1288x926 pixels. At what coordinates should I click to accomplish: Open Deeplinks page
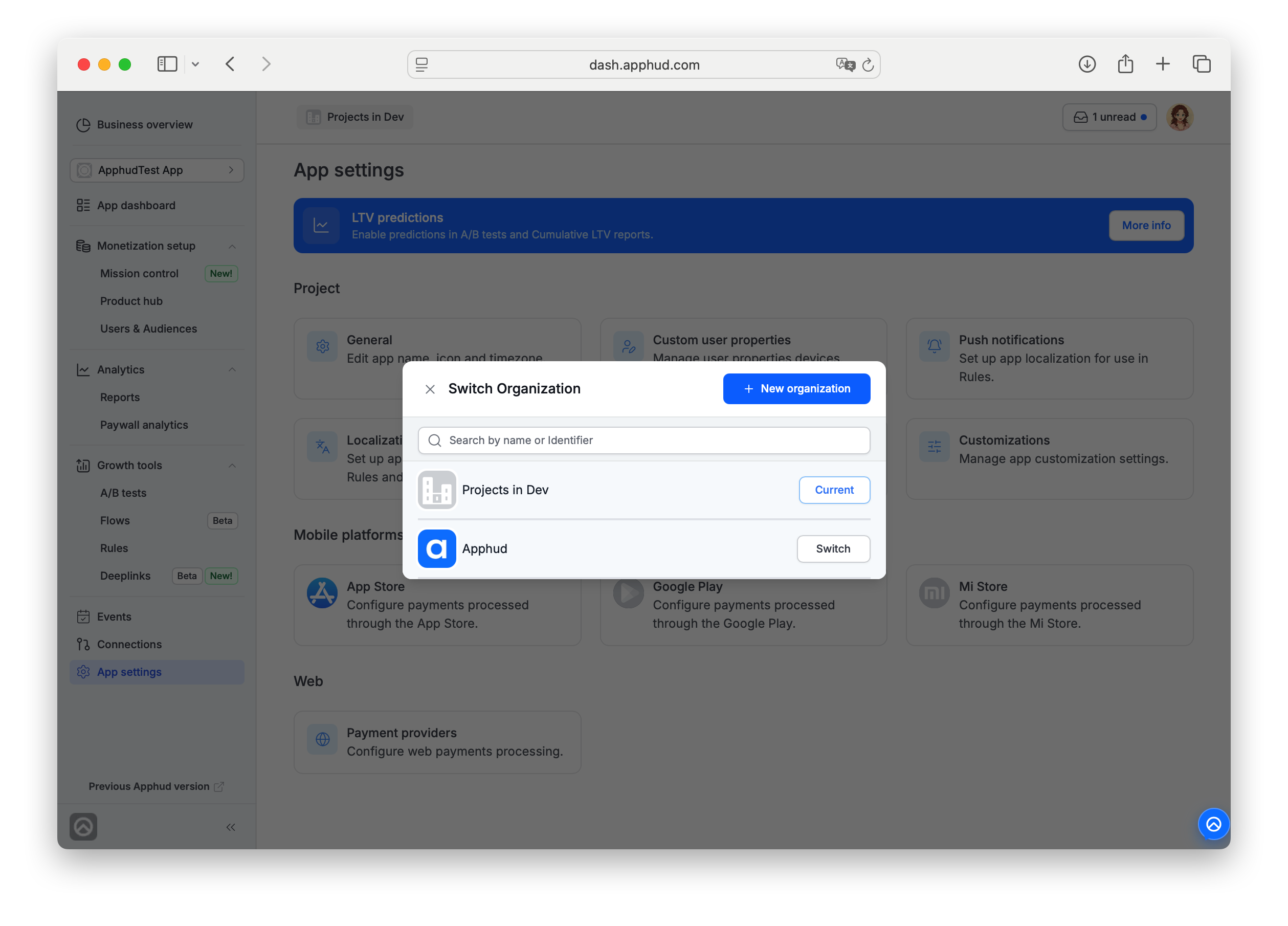click(125, 576)
